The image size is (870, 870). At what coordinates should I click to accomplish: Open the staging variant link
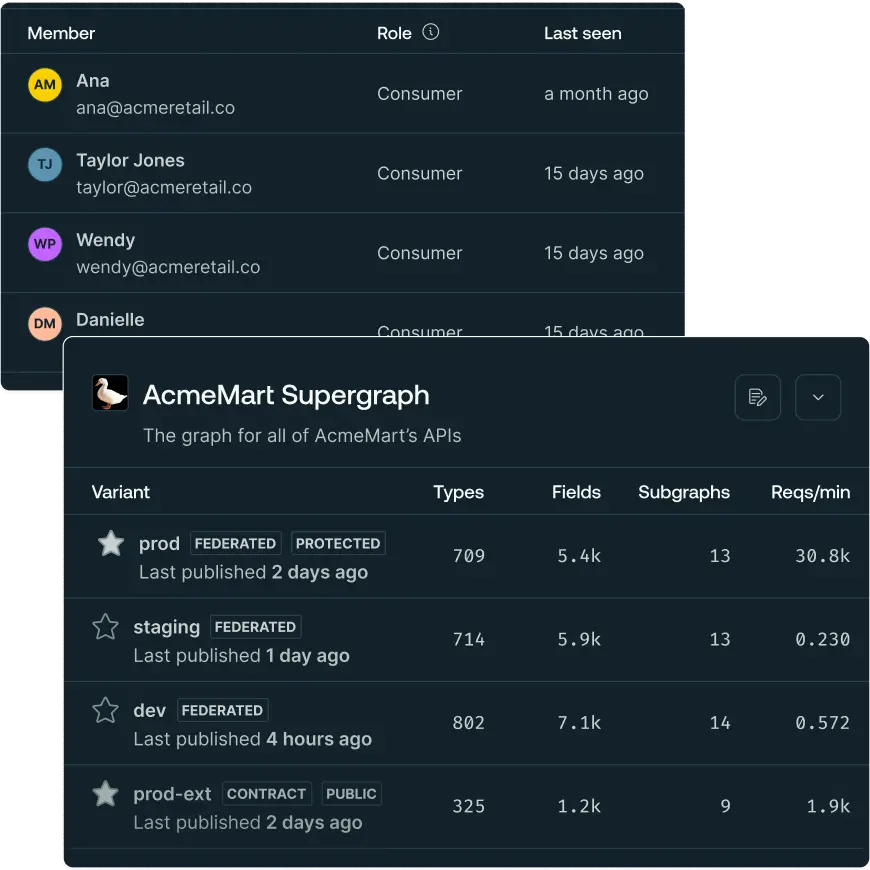tap(166, 627)
